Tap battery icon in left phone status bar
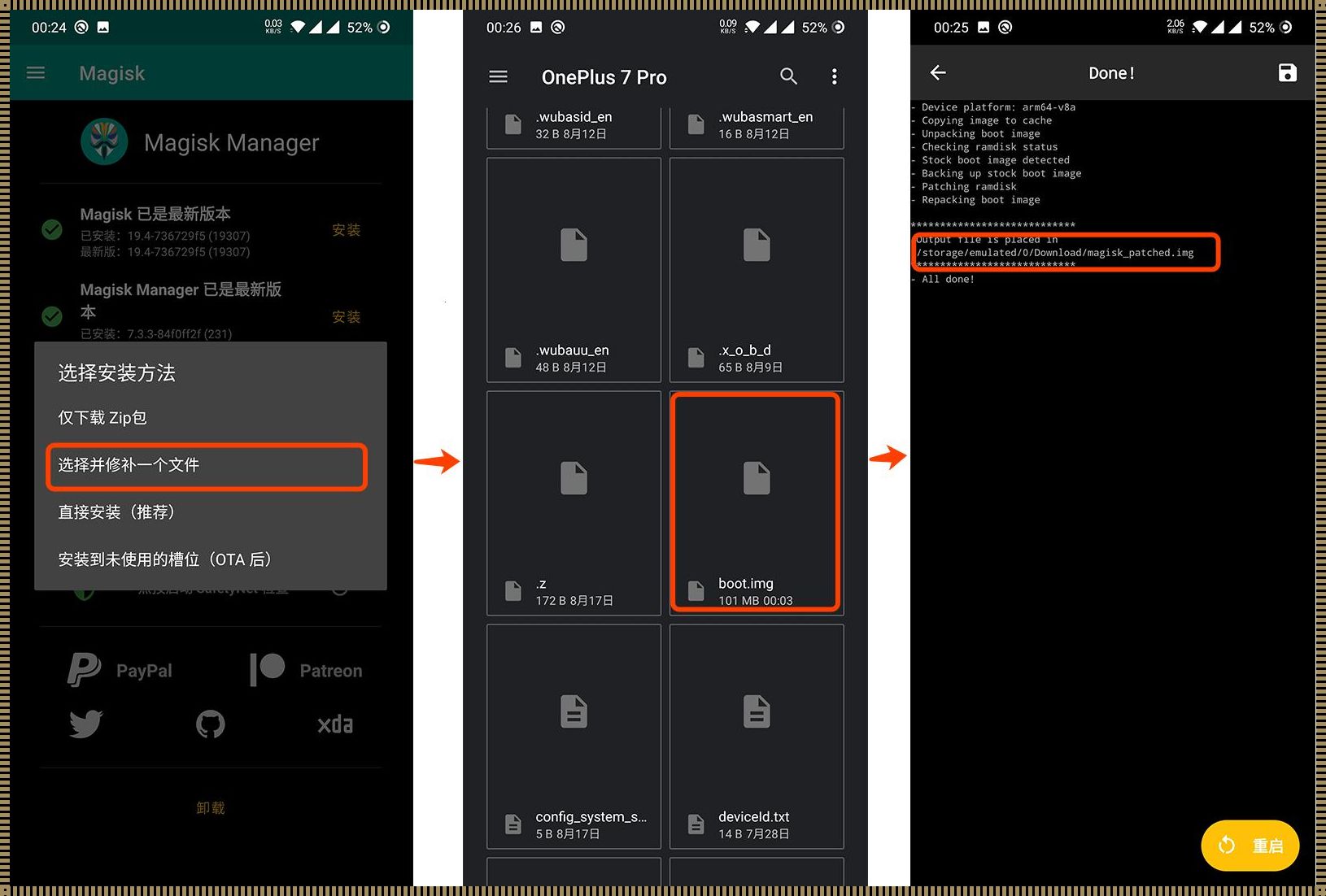This screenshot has height=896, width=1326. (383, 27)
